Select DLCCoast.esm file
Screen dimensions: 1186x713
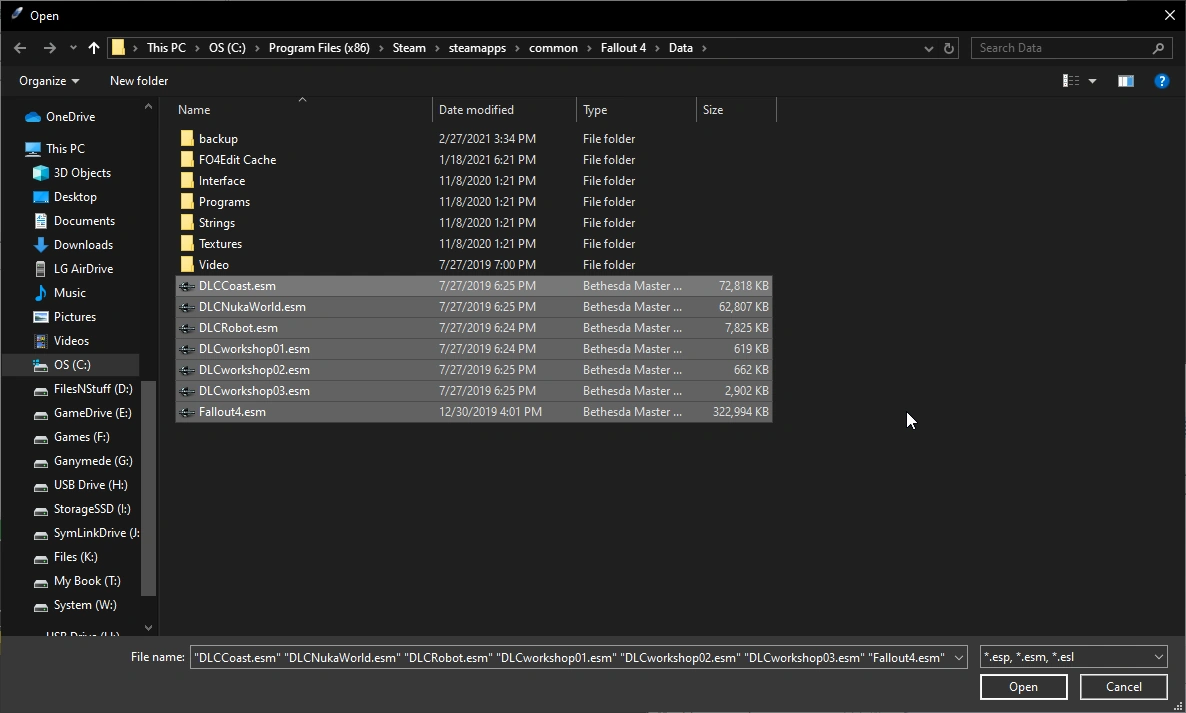(x=473, y=286)
